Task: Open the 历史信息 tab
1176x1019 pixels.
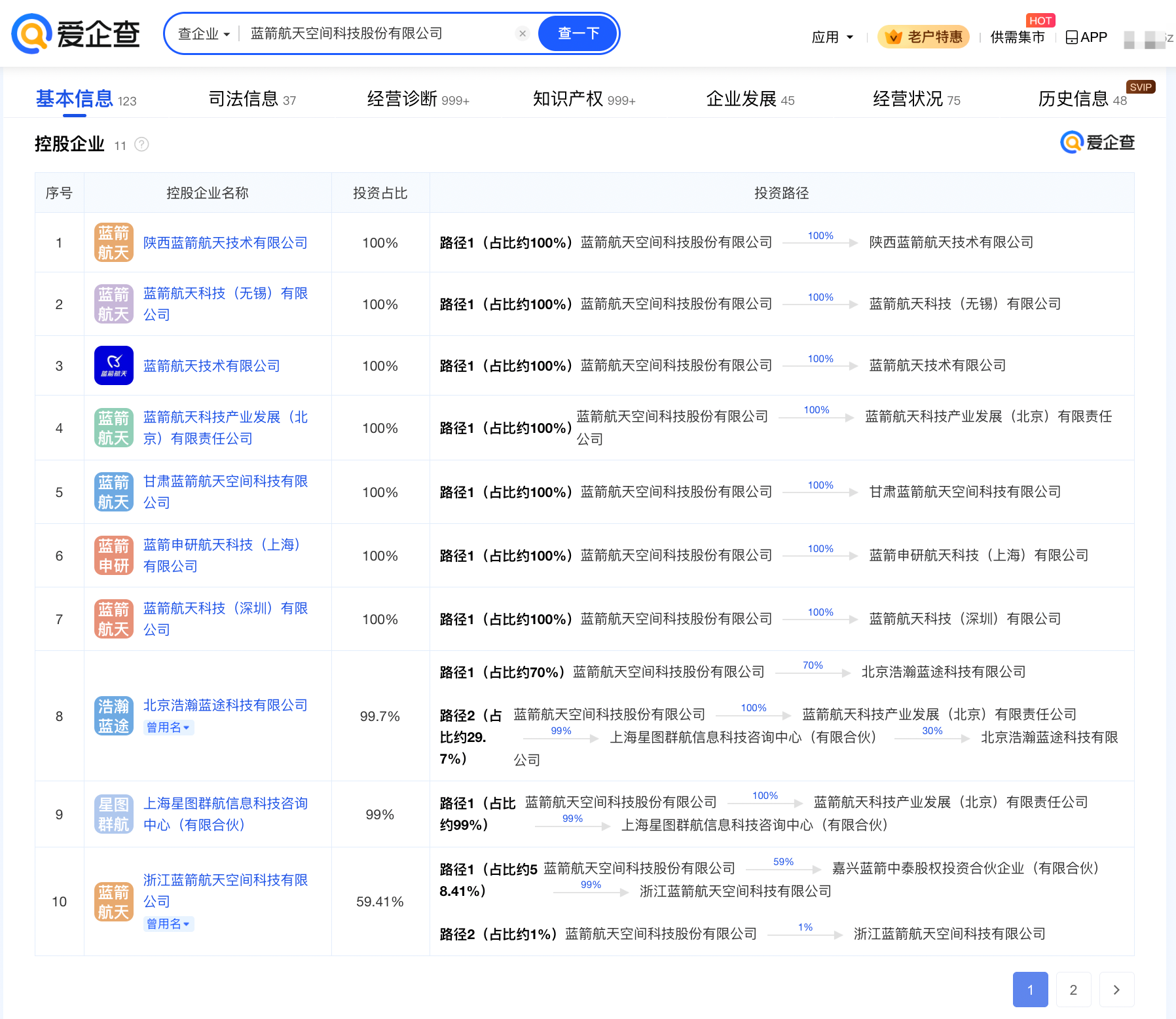Action: (1073, 100)
